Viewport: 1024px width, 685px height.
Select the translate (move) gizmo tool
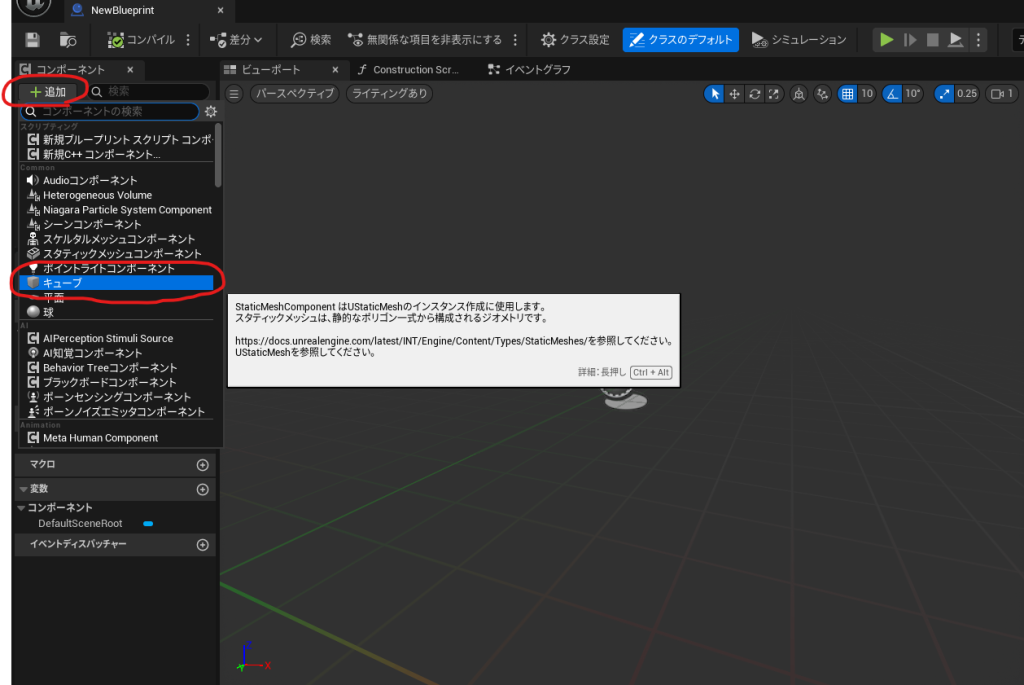pos(734,94)
